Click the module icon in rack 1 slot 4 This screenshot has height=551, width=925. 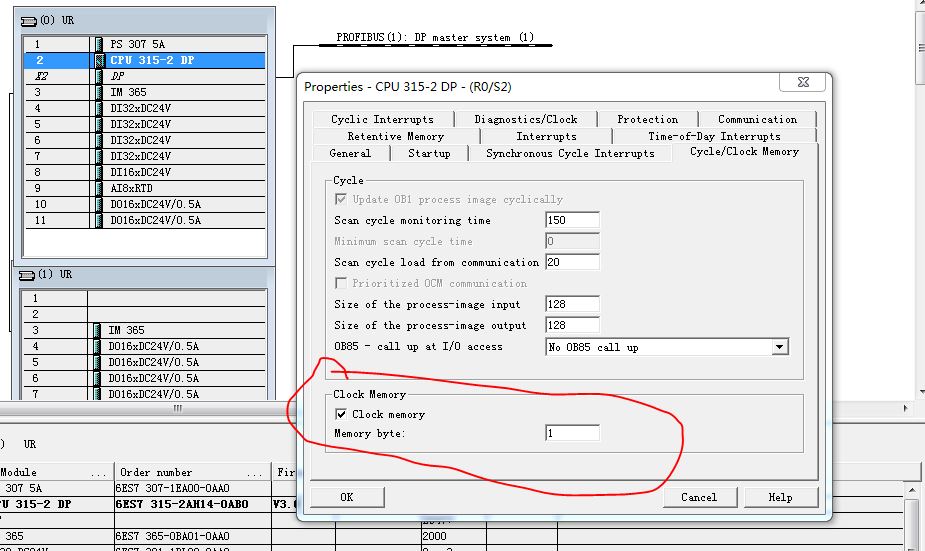[97, 346]
